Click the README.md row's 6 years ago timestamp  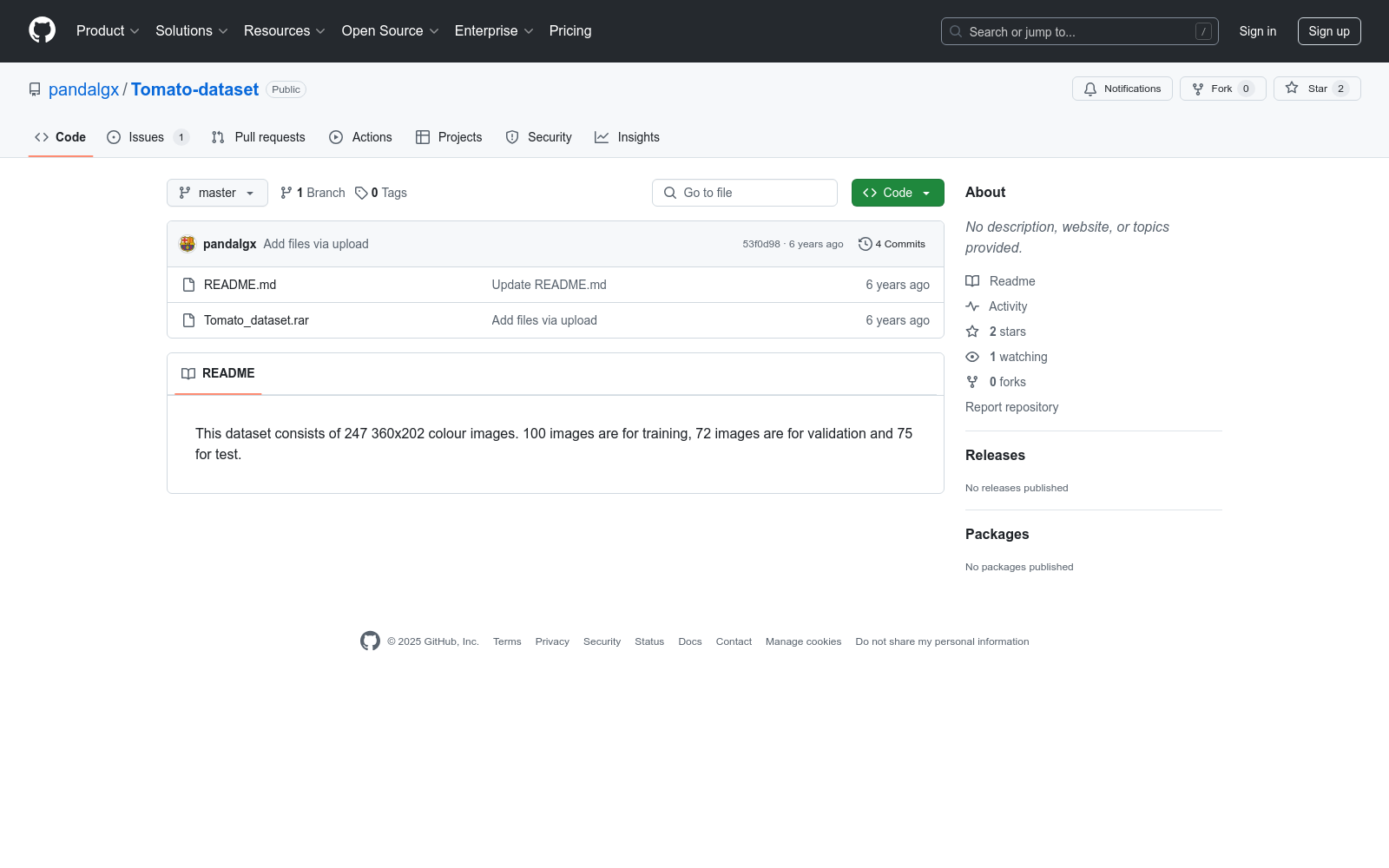(x=897, y=285)
